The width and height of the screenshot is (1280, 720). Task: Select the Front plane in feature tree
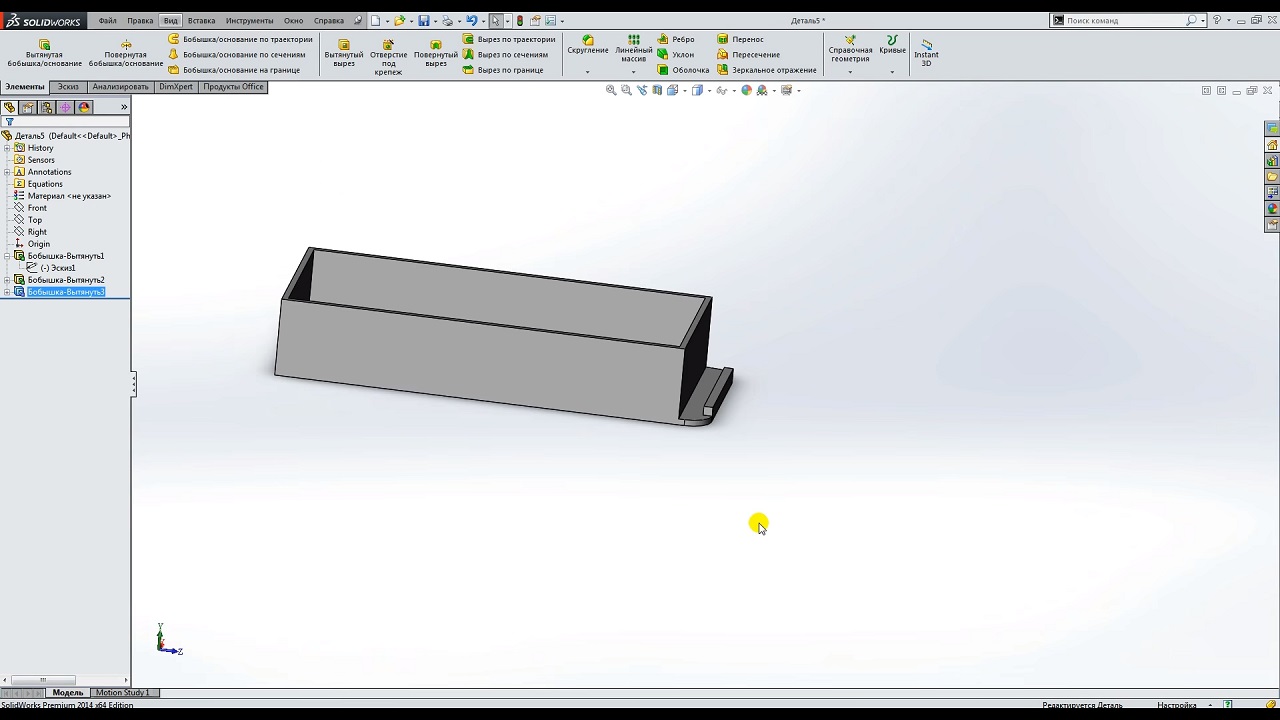click(x=37, y=208)
